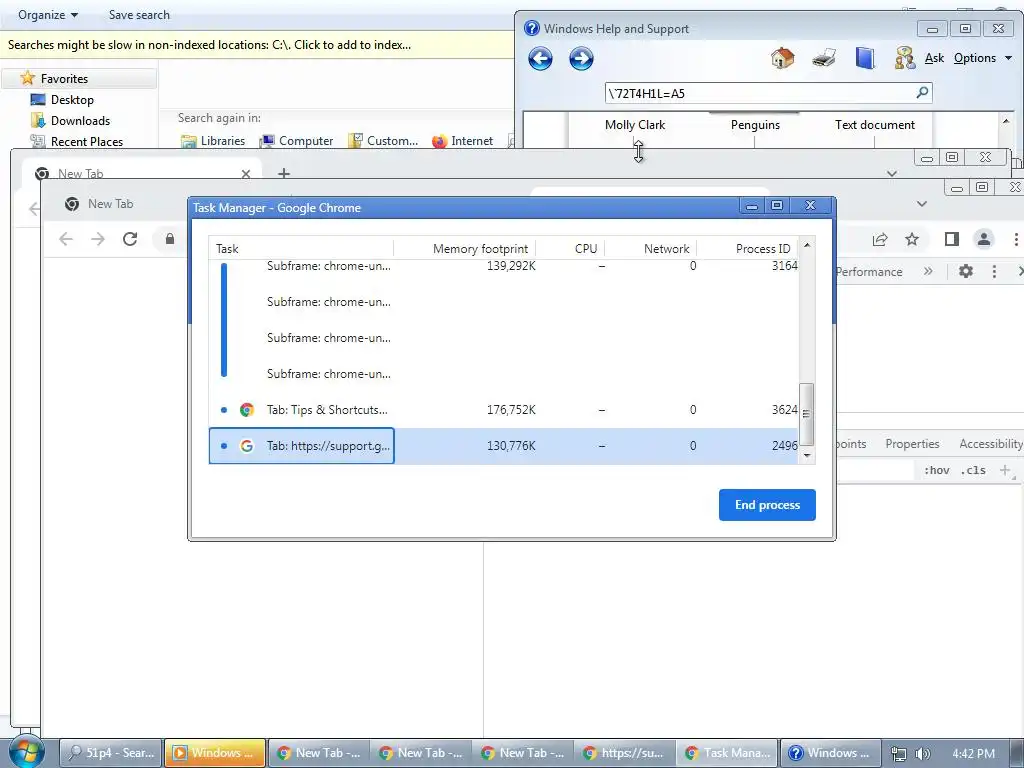Browse Help contents book icon
1024x768 pixels.
[865, 58]
